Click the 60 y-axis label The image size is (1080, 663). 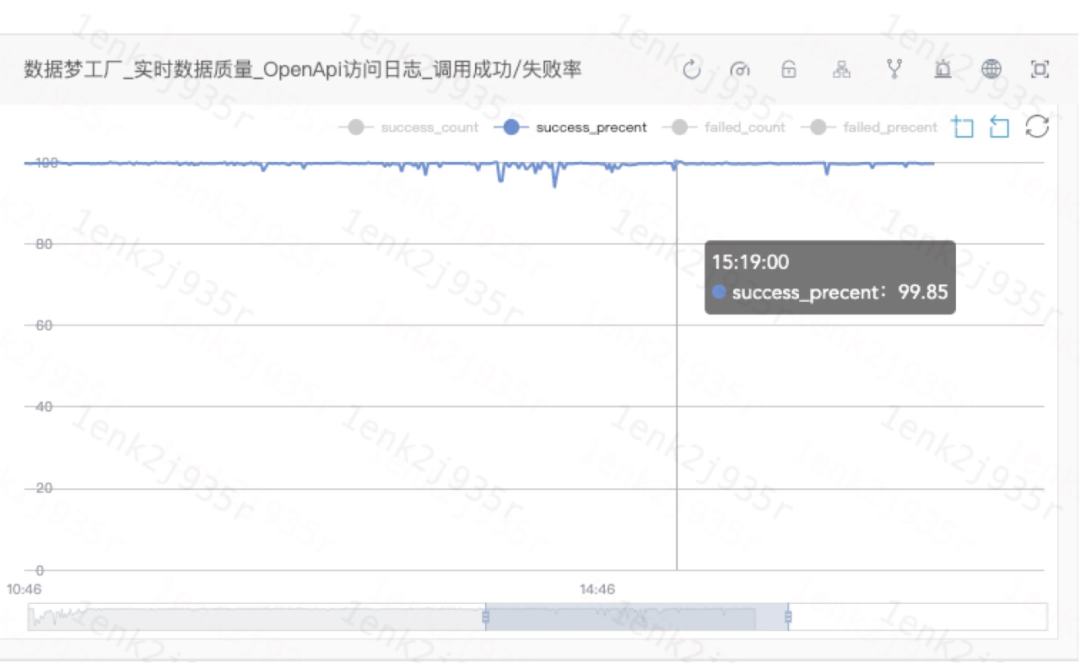pos(43,325)
